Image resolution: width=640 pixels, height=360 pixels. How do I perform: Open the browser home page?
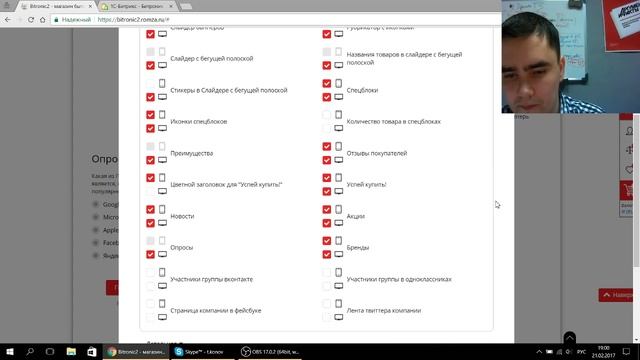pos(42,19)
